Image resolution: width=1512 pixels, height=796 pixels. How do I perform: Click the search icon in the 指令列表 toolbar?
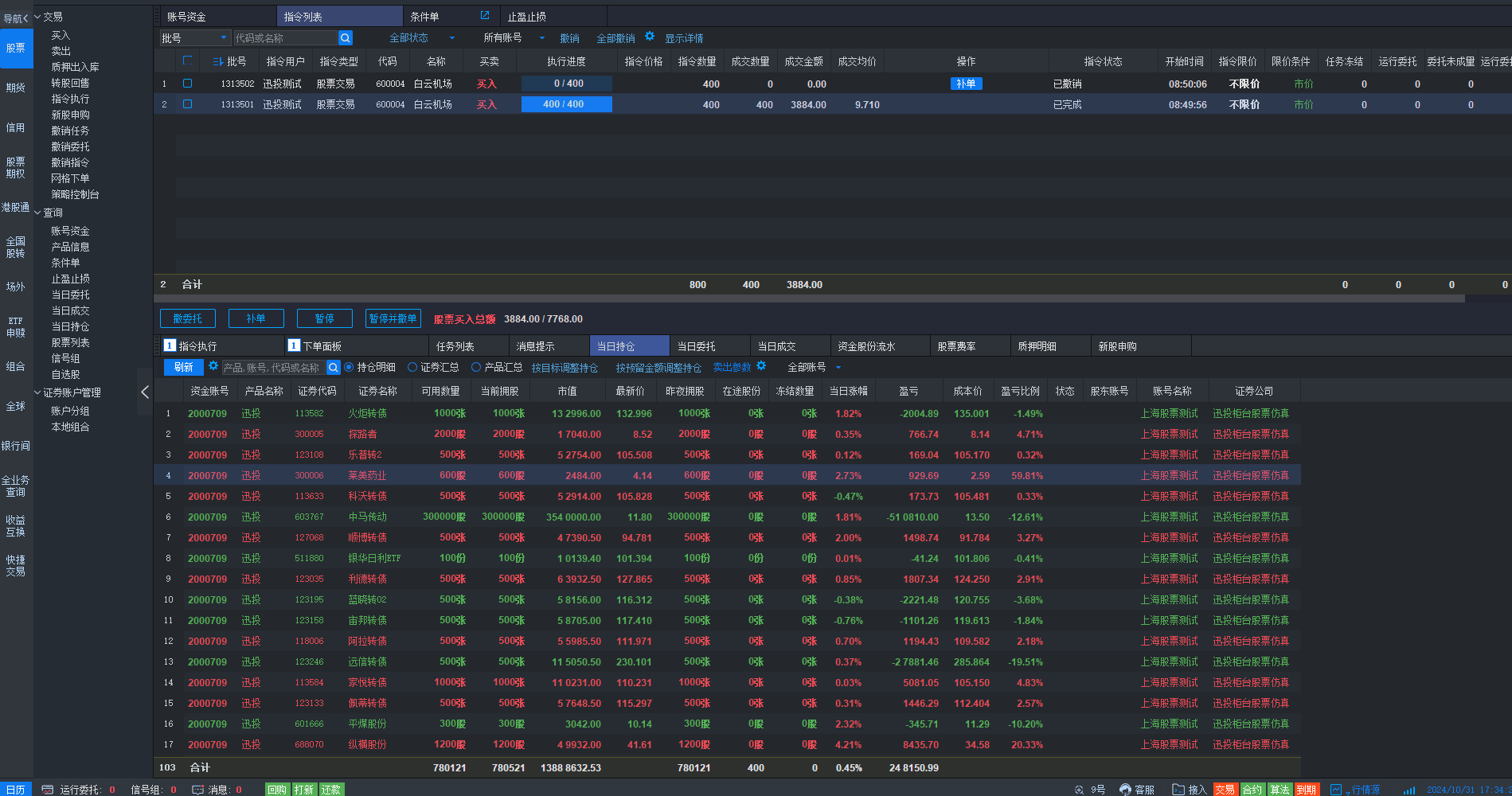click(346, 38)
